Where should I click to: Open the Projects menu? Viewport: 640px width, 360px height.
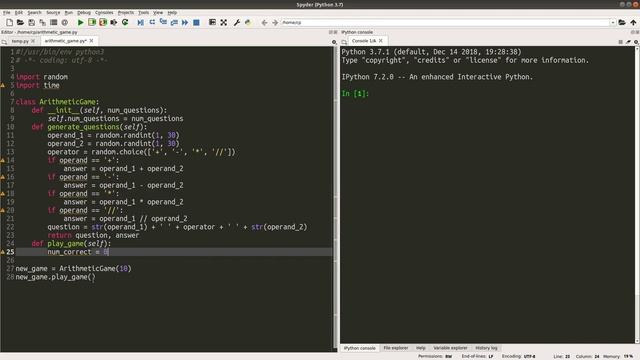(x=126, y=13)
